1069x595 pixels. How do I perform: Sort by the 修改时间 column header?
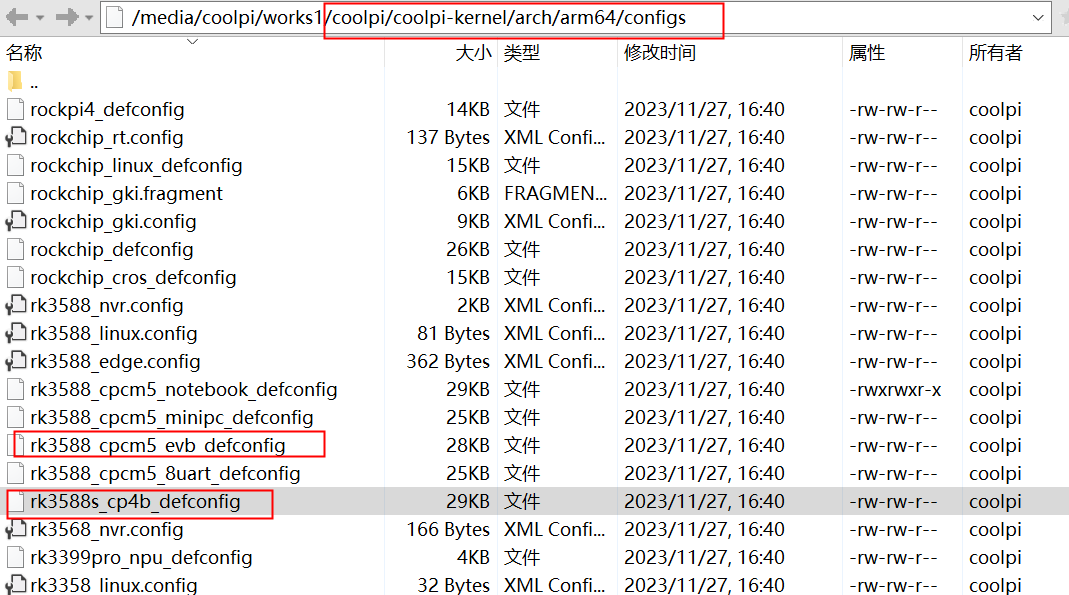660,52
